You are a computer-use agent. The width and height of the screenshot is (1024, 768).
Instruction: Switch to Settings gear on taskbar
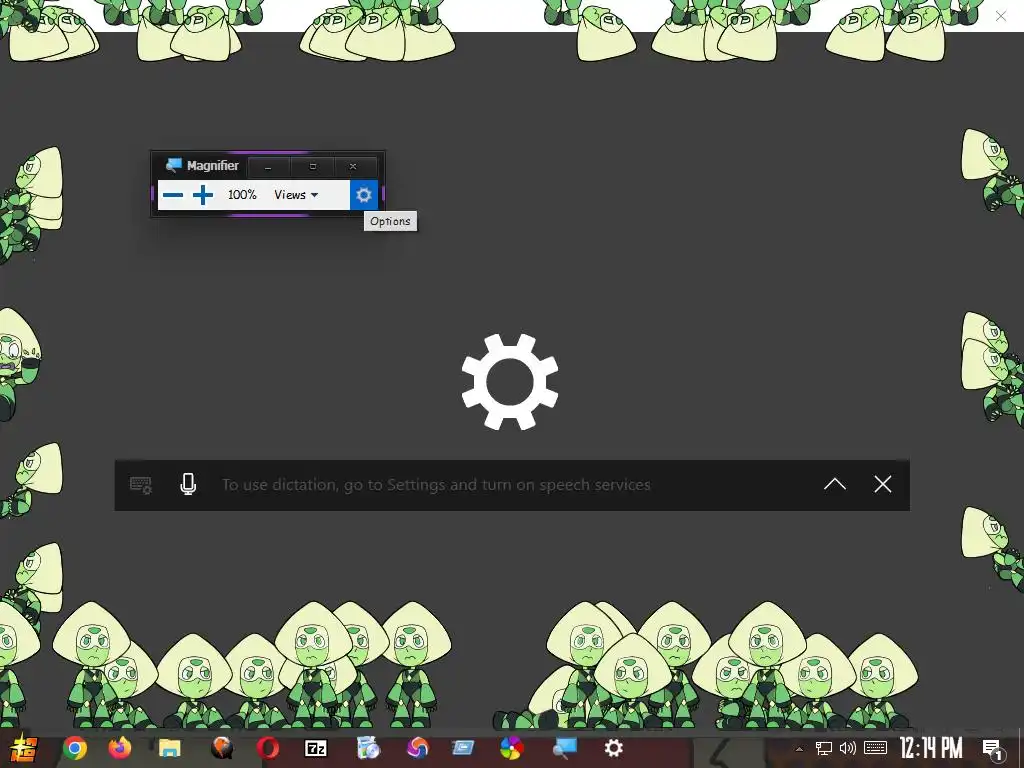click(613, 748)
